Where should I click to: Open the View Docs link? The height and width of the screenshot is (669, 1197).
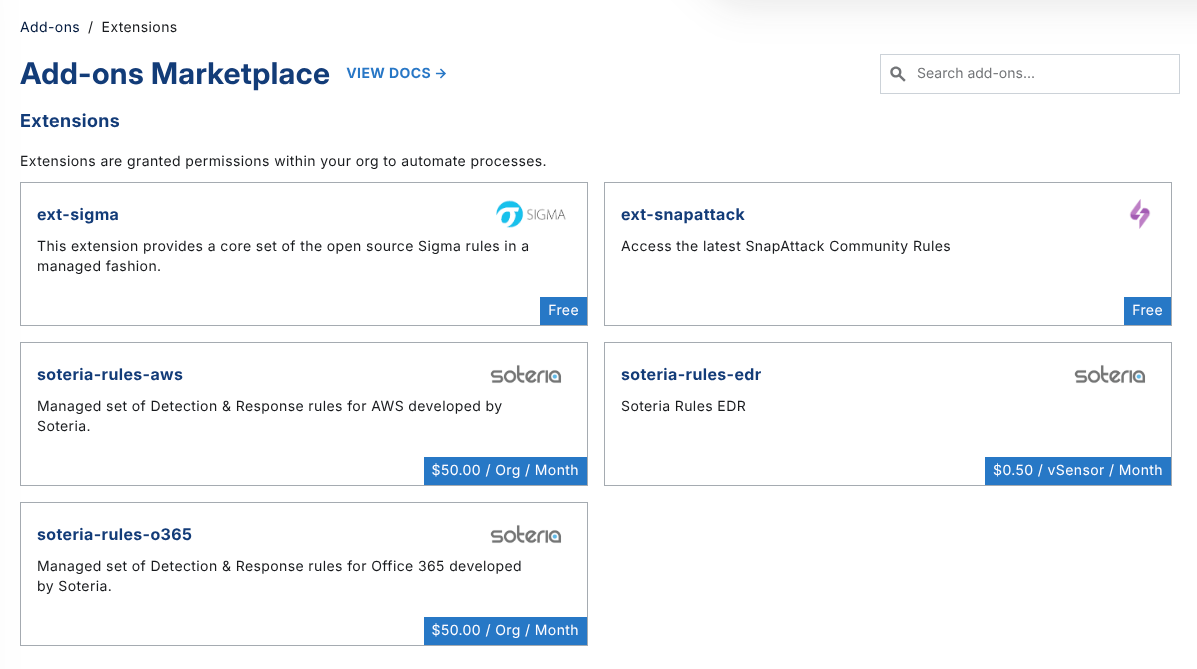(x=396, y=73)
